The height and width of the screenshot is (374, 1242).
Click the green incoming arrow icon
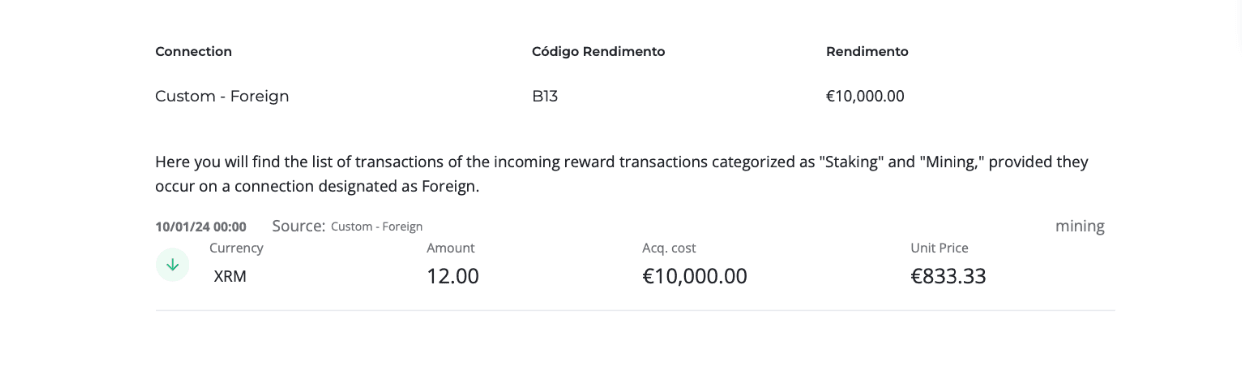tap(172, 265)
